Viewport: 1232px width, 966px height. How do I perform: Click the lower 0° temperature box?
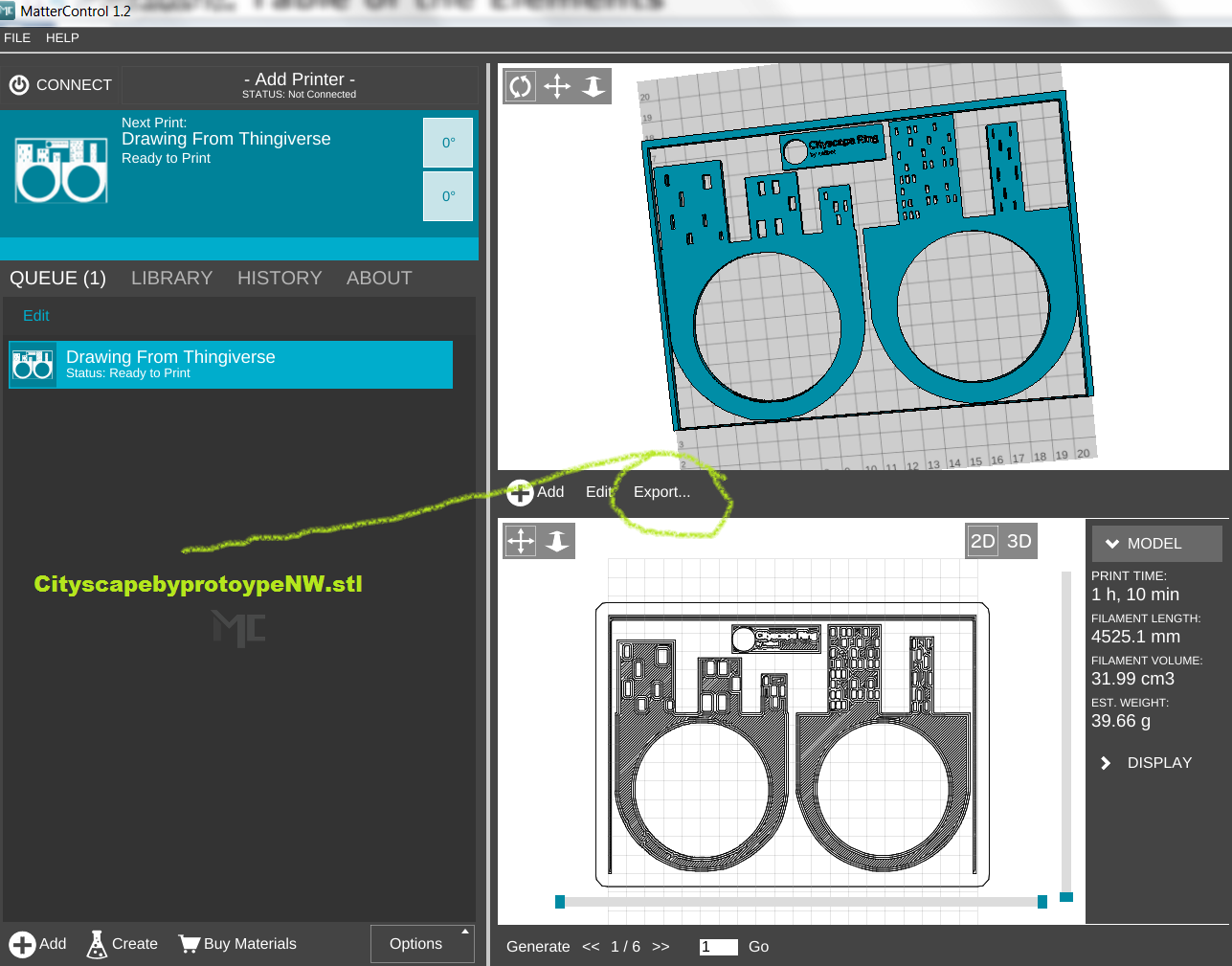pos(448,196)
